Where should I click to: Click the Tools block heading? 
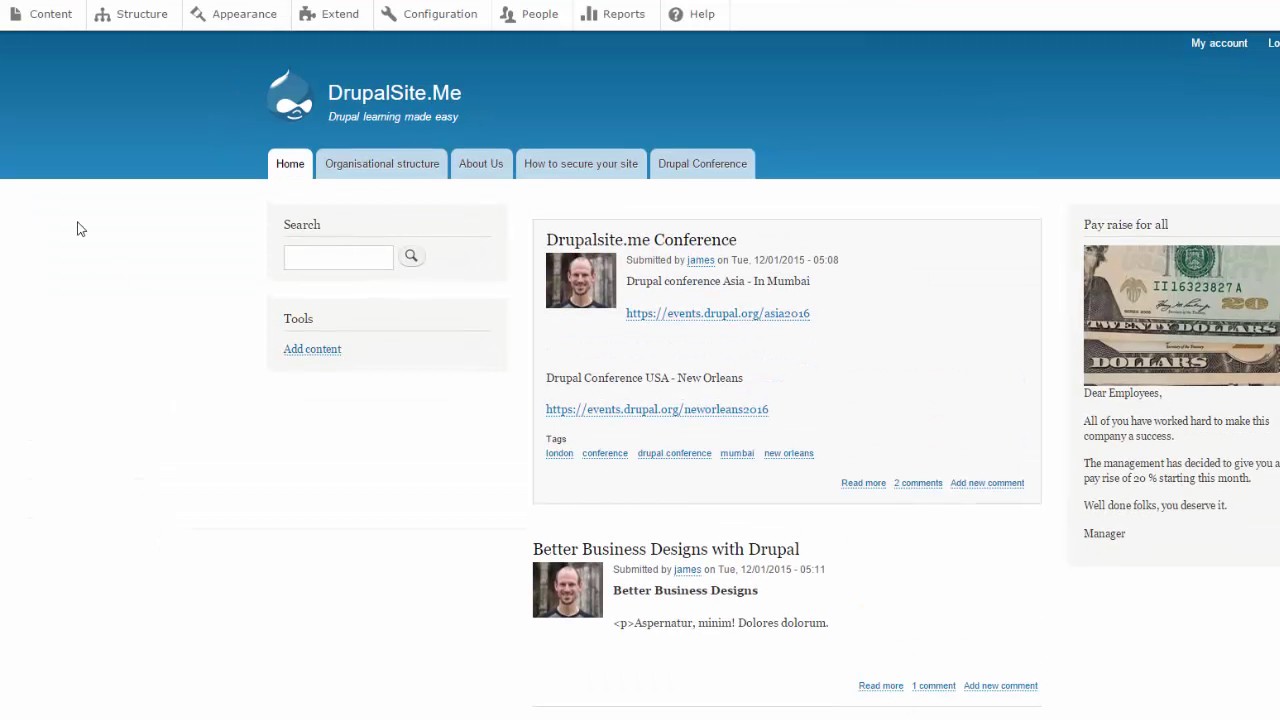tap(298, 319)
